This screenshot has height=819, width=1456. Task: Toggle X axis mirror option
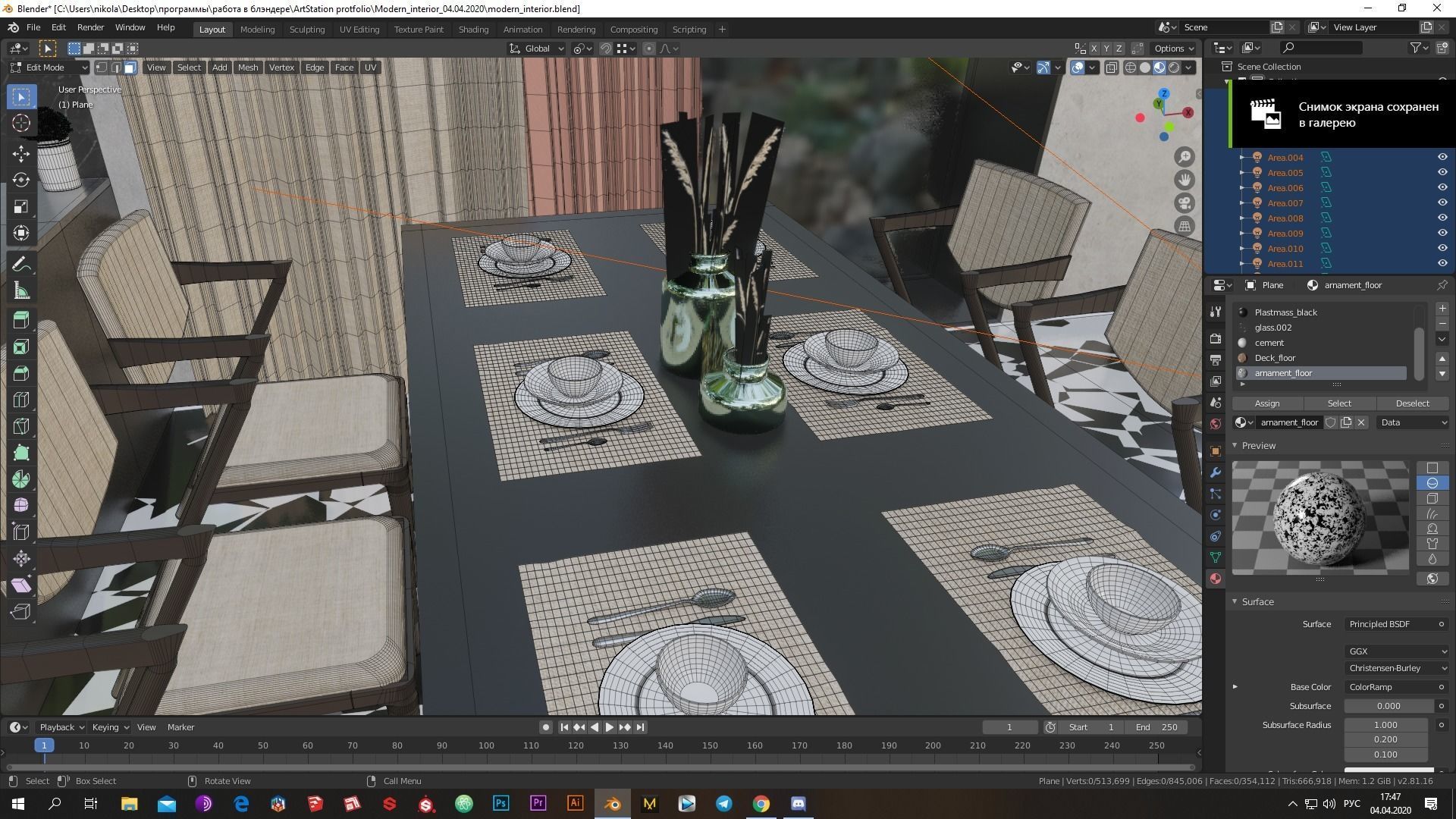pyautogui.click(x=1094, y=49)
